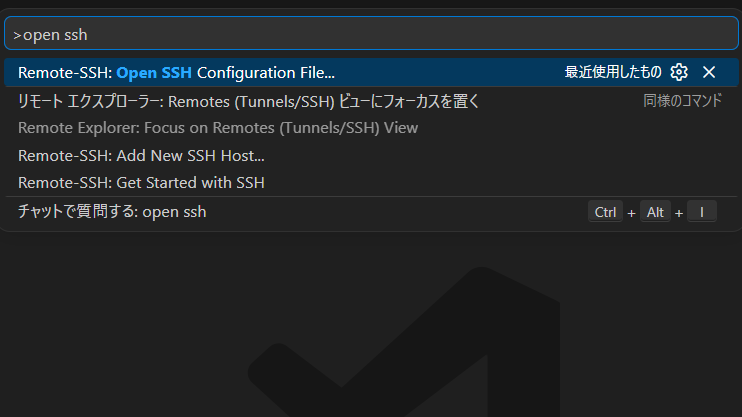Click the I key badge of the chat shortcut
The width and height of the screenshot is (742, 417).
702,212
